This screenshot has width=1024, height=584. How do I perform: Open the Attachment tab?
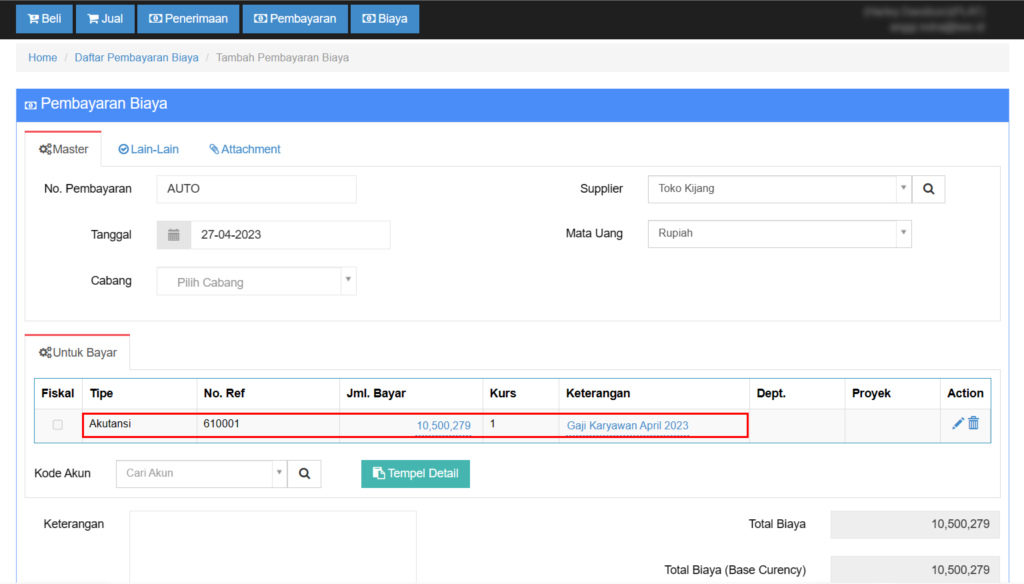244,148
